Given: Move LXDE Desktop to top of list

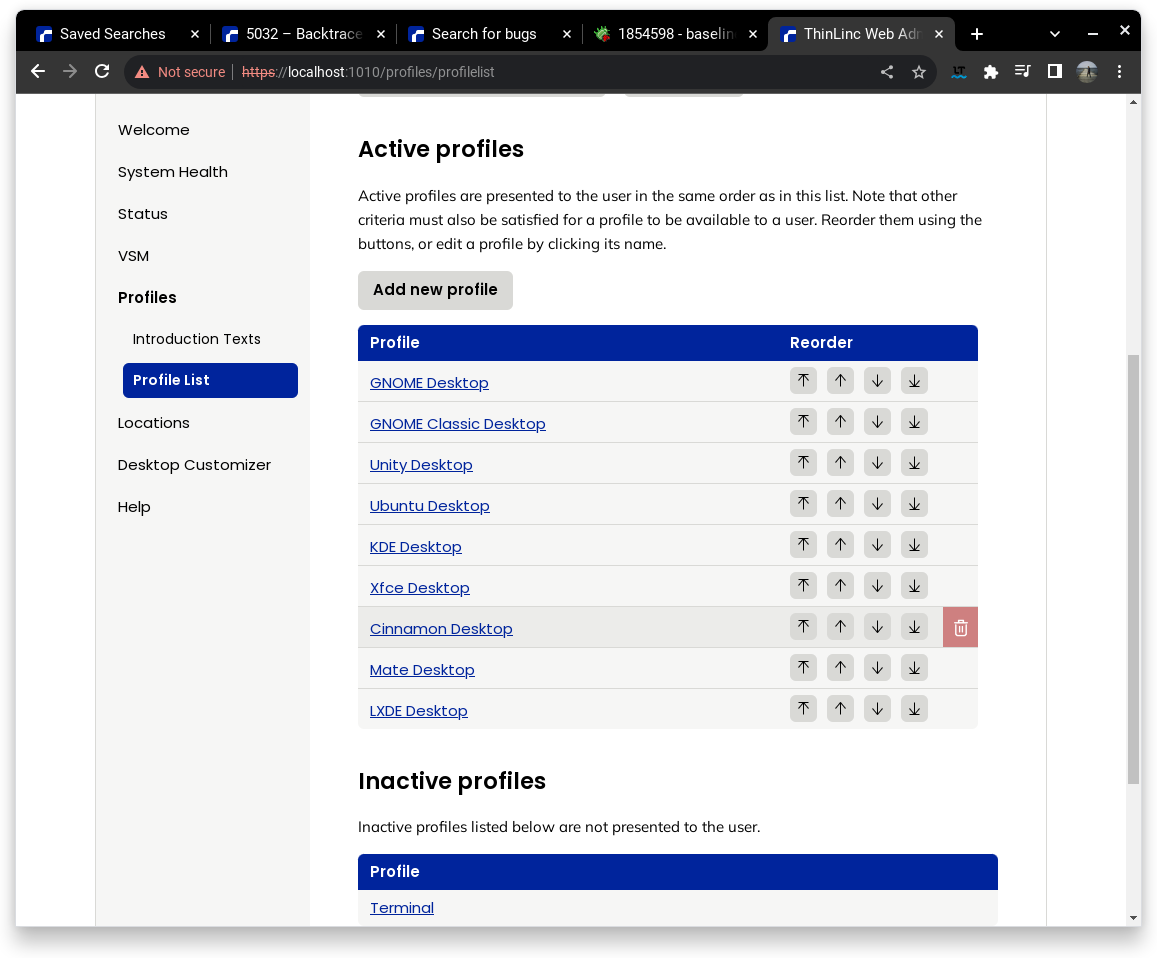Looking at the screenshot, I should tap(803, 709).
